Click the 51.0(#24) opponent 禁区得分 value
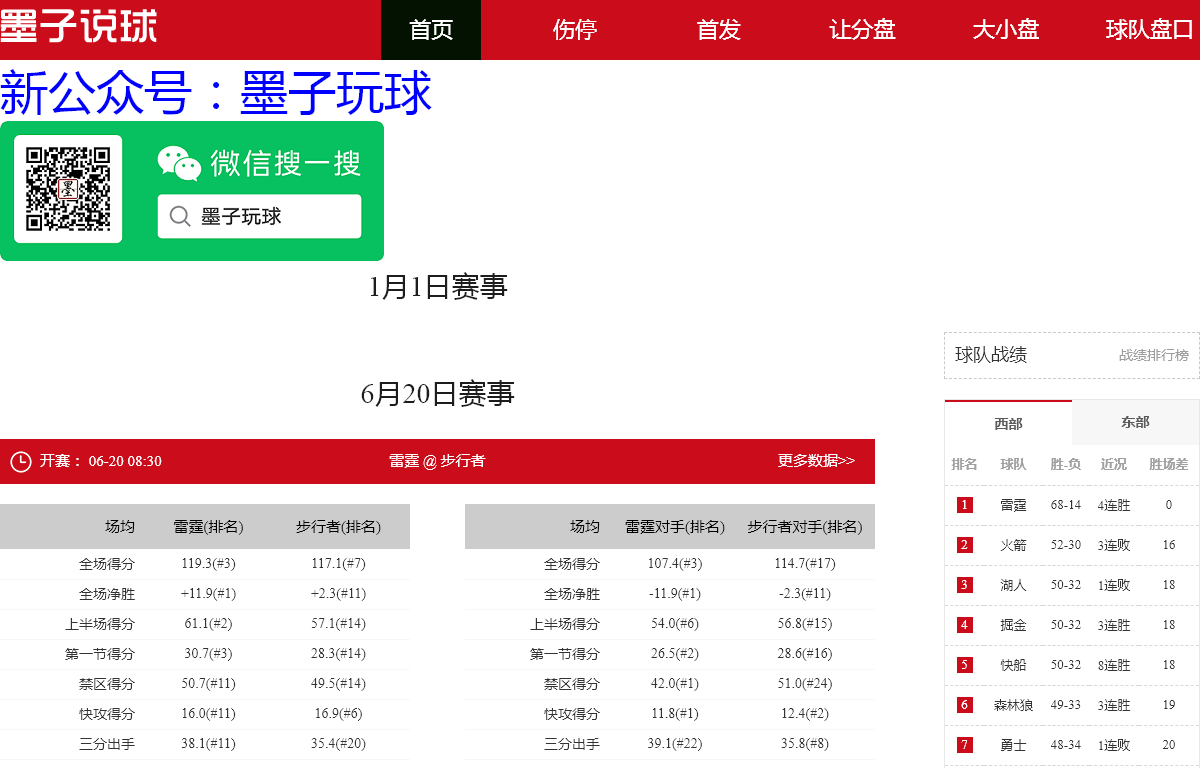1200x768 pixels. point(805,684)
